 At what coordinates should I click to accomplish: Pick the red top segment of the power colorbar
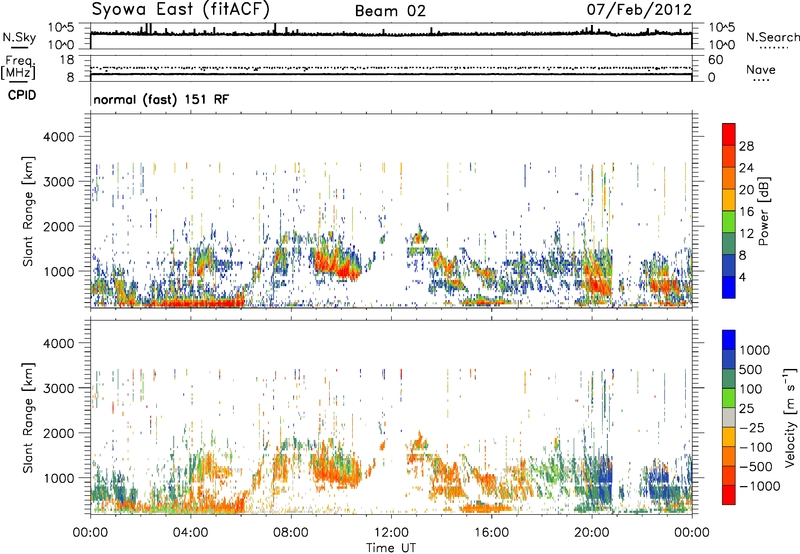tap(729, 135)
